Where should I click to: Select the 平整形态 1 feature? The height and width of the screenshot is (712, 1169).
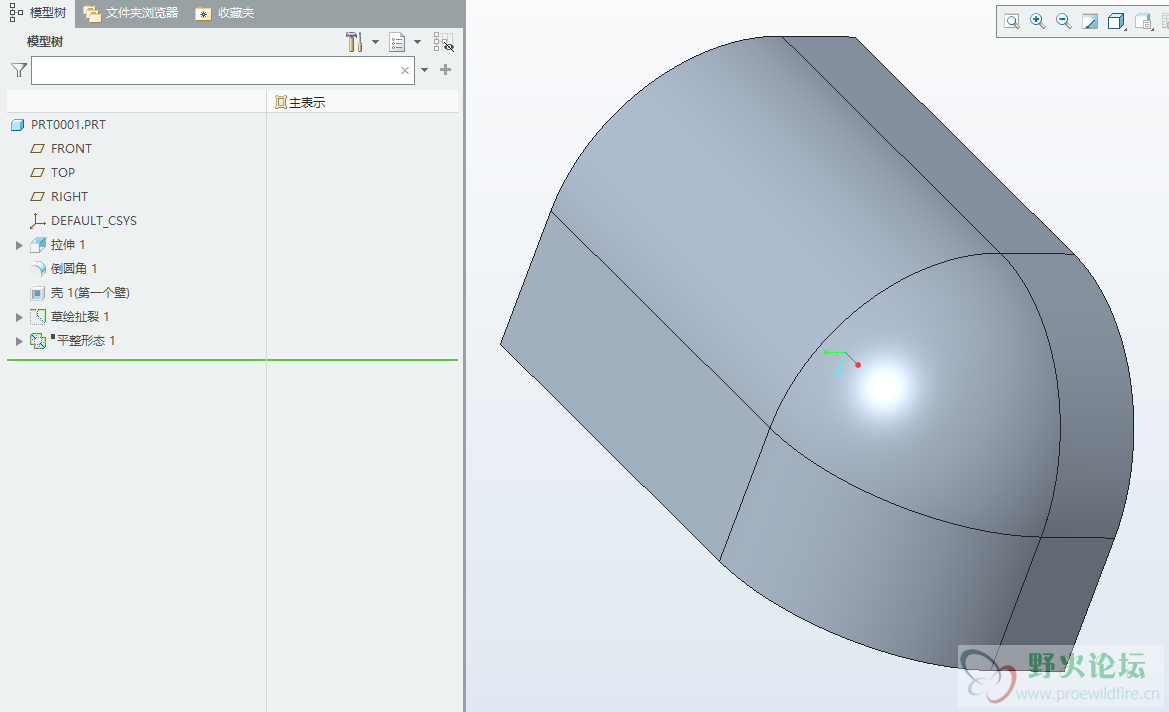point(86,341)
